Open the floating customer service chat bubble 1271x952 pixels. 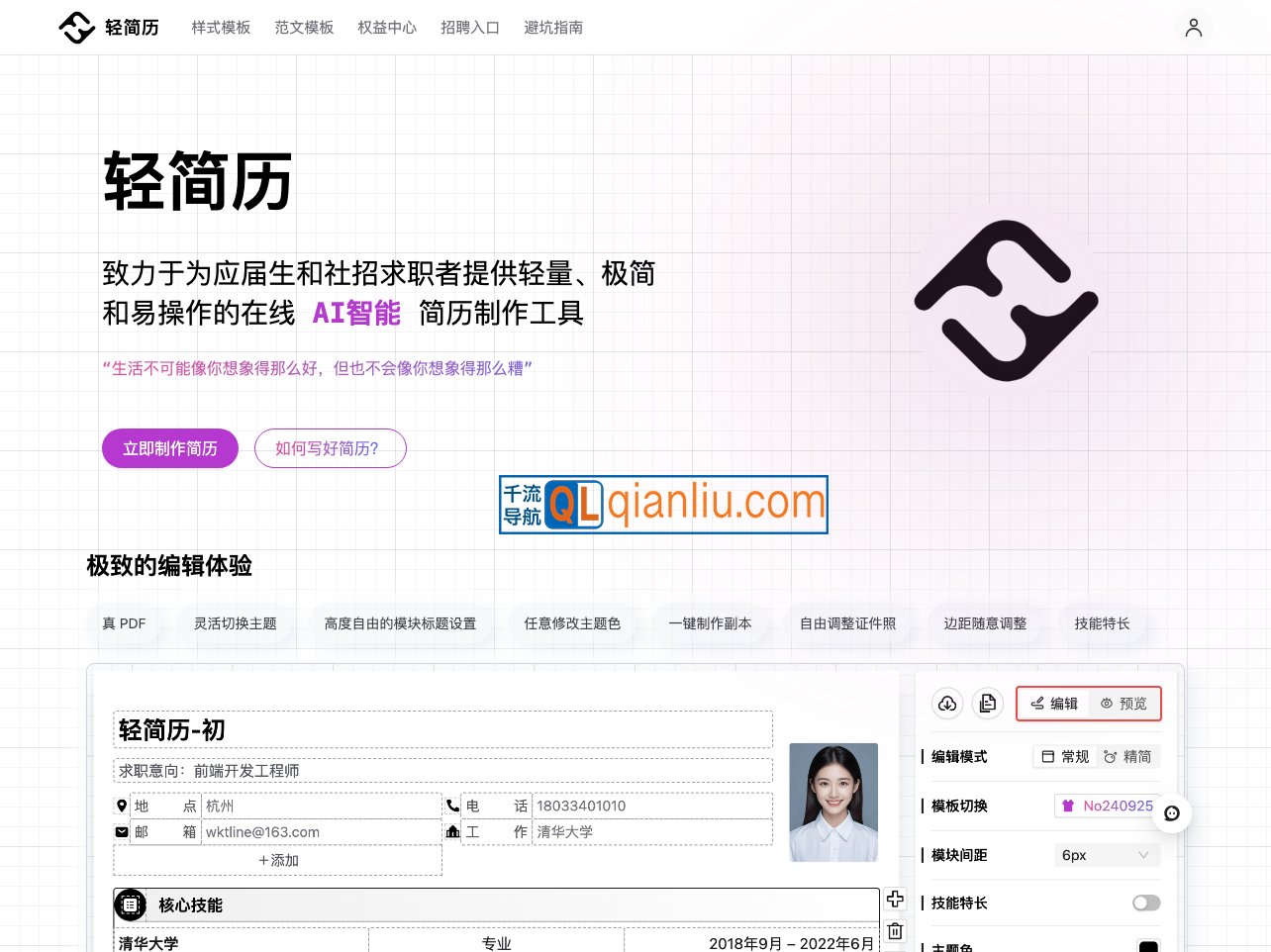coord(1172,813)
